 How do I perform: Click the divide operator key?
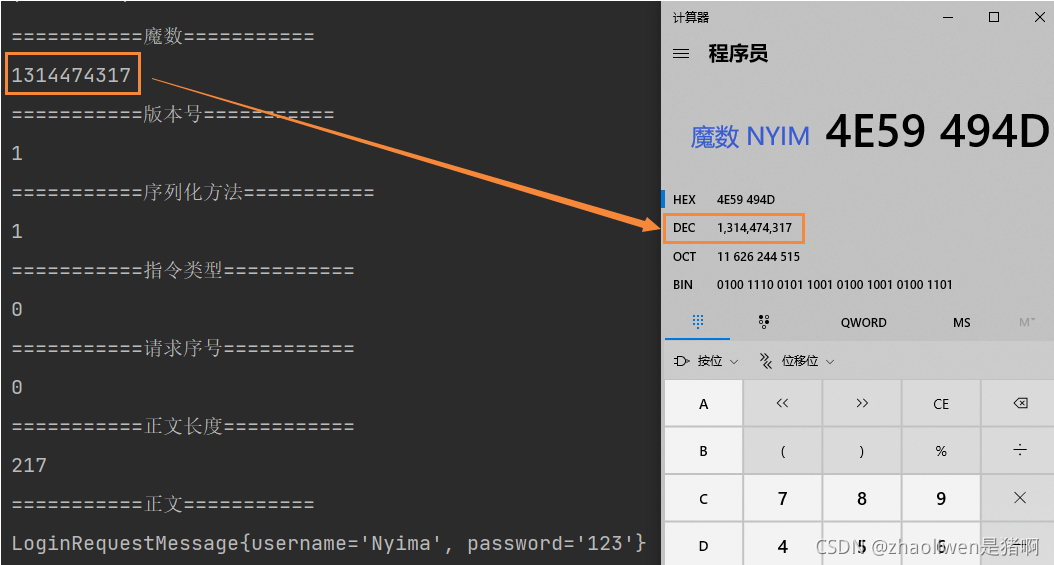pos(1019,451)
